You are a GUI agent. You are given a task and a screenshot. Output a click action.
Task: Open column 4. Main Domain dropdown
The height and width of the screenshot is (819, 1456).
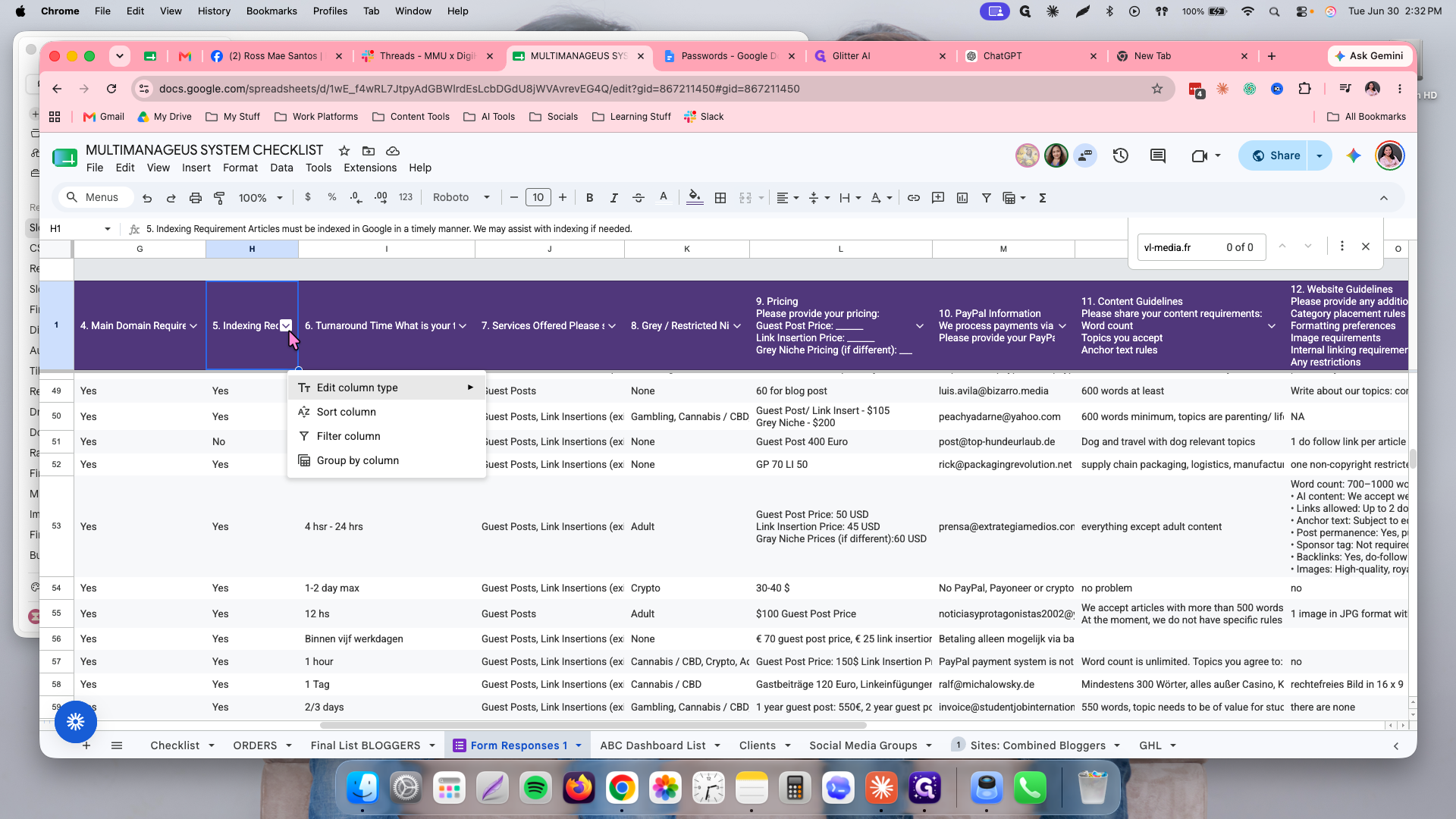click(x=193, y=326)
